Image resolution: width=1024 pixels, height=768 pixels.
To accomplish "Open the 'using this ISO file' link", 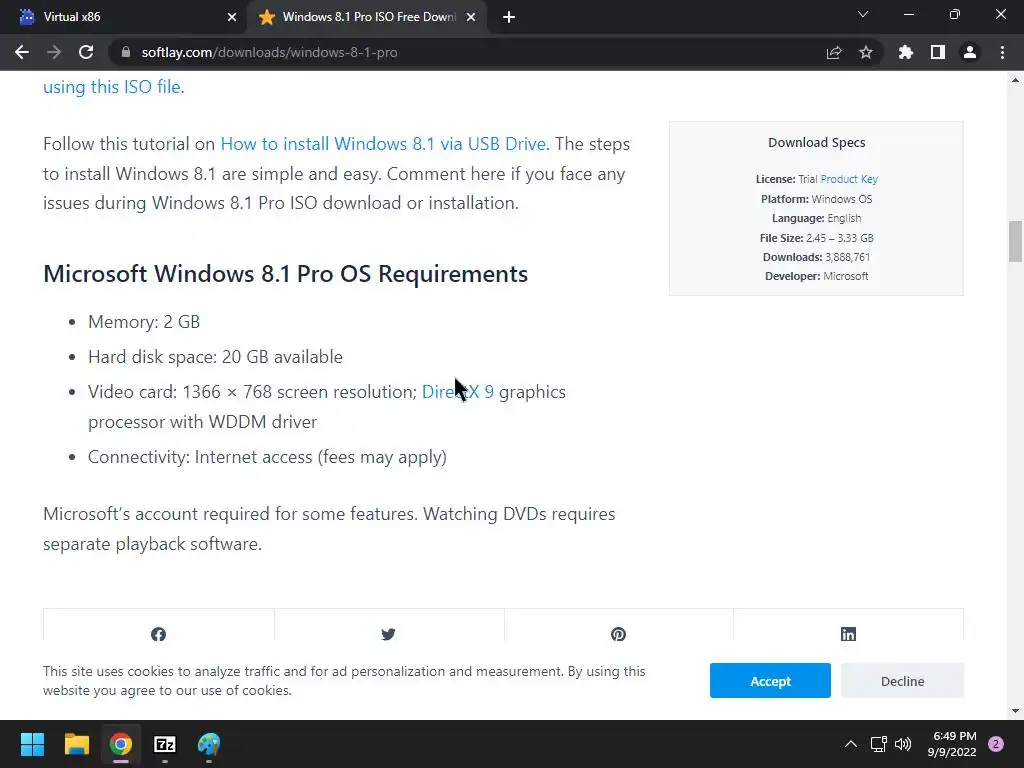I will tap(111, 87).
